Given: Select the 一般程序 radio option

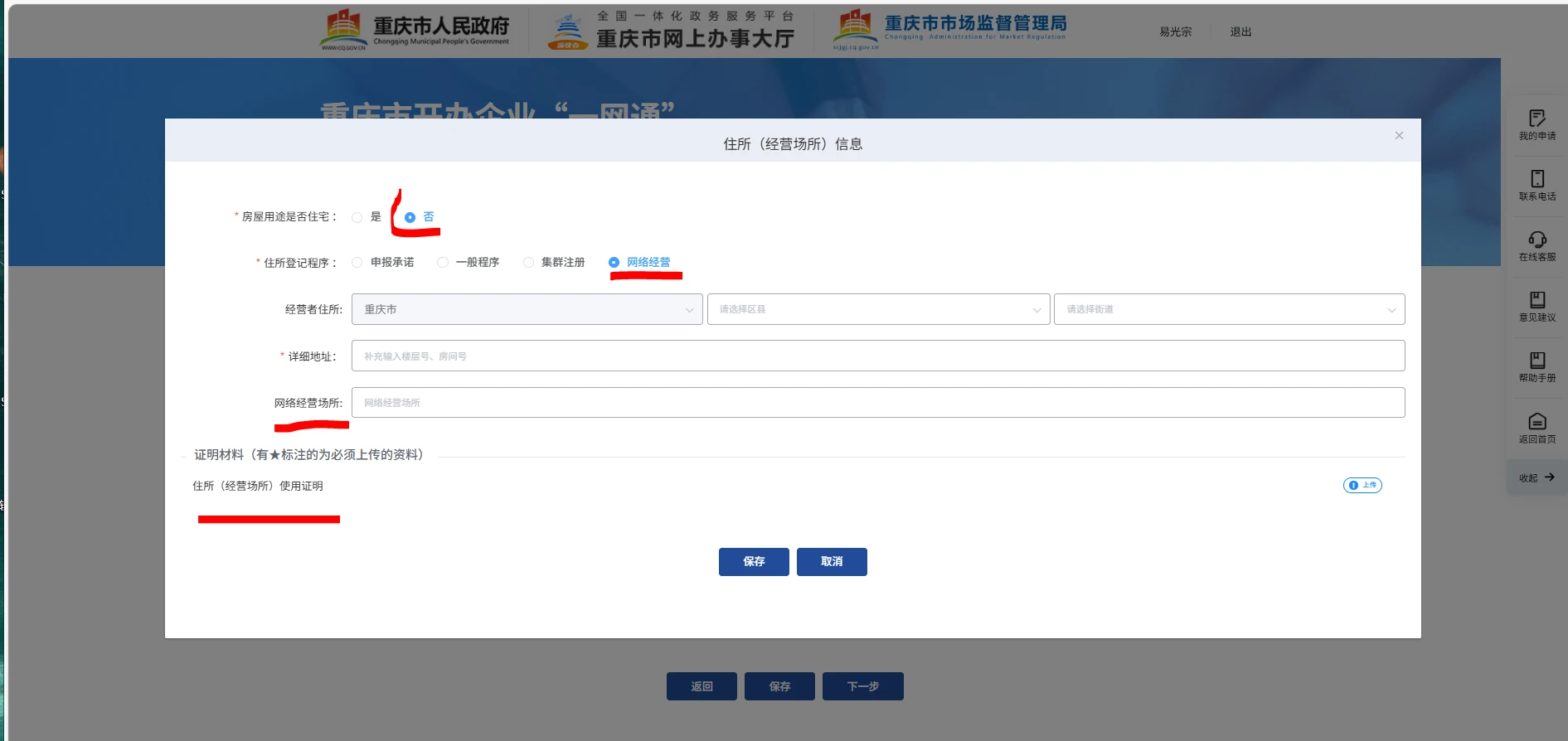Looking at the screenshot, I should (x=443, y=263).
